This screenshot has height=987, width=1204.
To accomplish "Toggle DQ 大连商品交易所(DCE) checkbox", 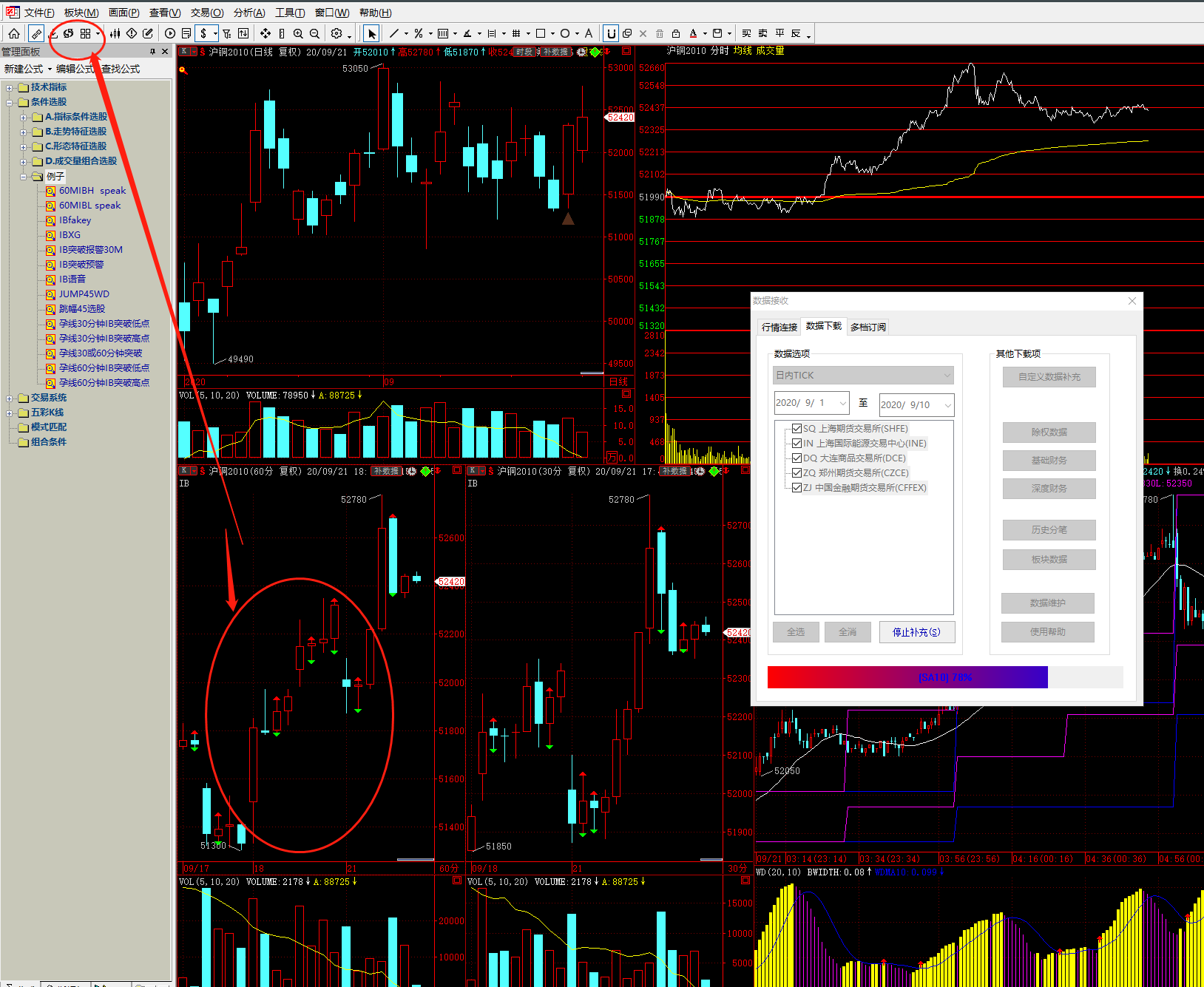I will pyautogui.click(x=797, y=458).
